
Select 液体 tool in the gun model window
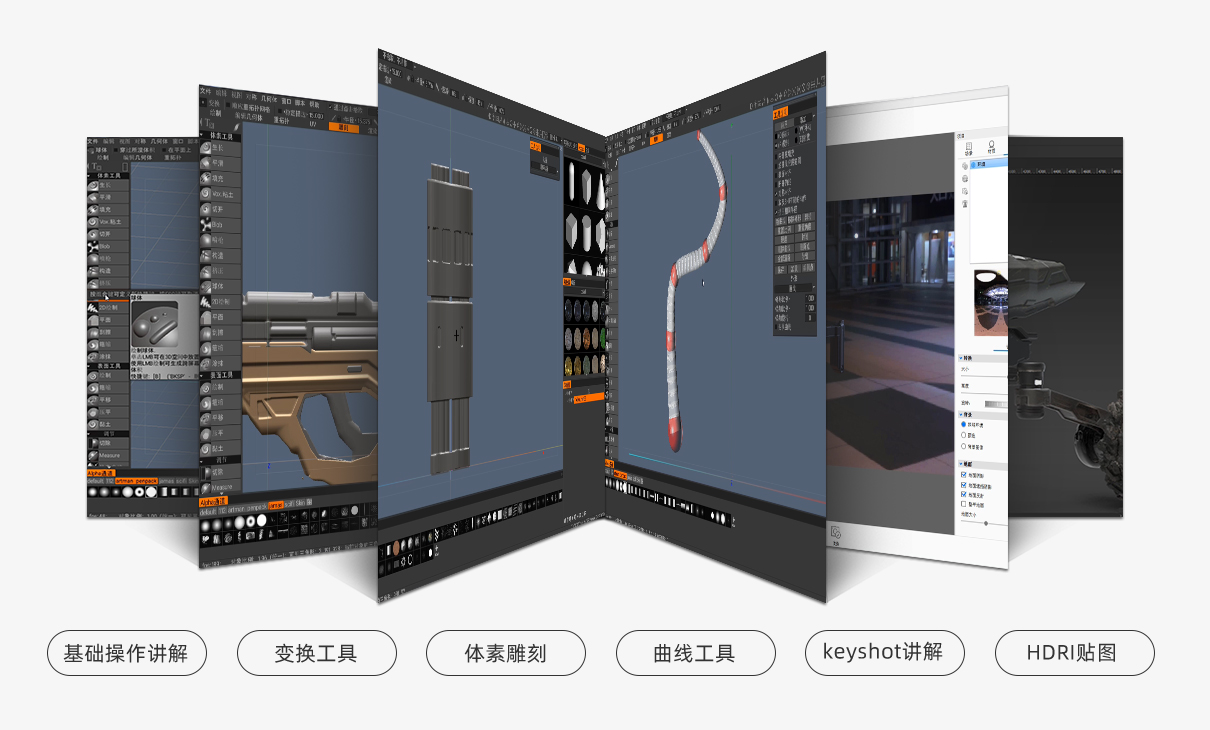(x=220, y=363)
